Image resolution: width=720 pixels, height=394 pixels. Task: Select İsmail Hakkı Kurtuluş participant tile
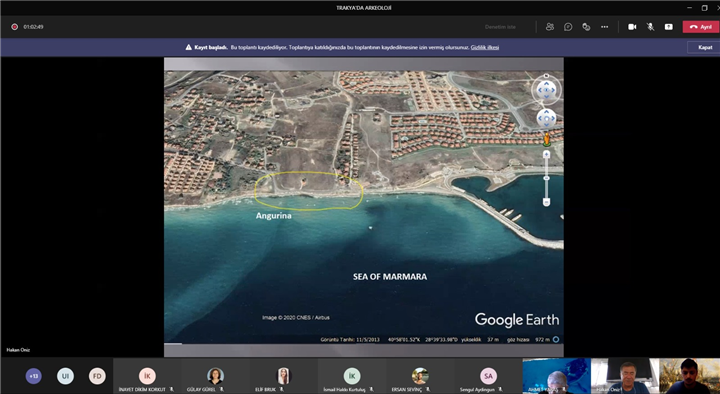(x=352, y=376)
